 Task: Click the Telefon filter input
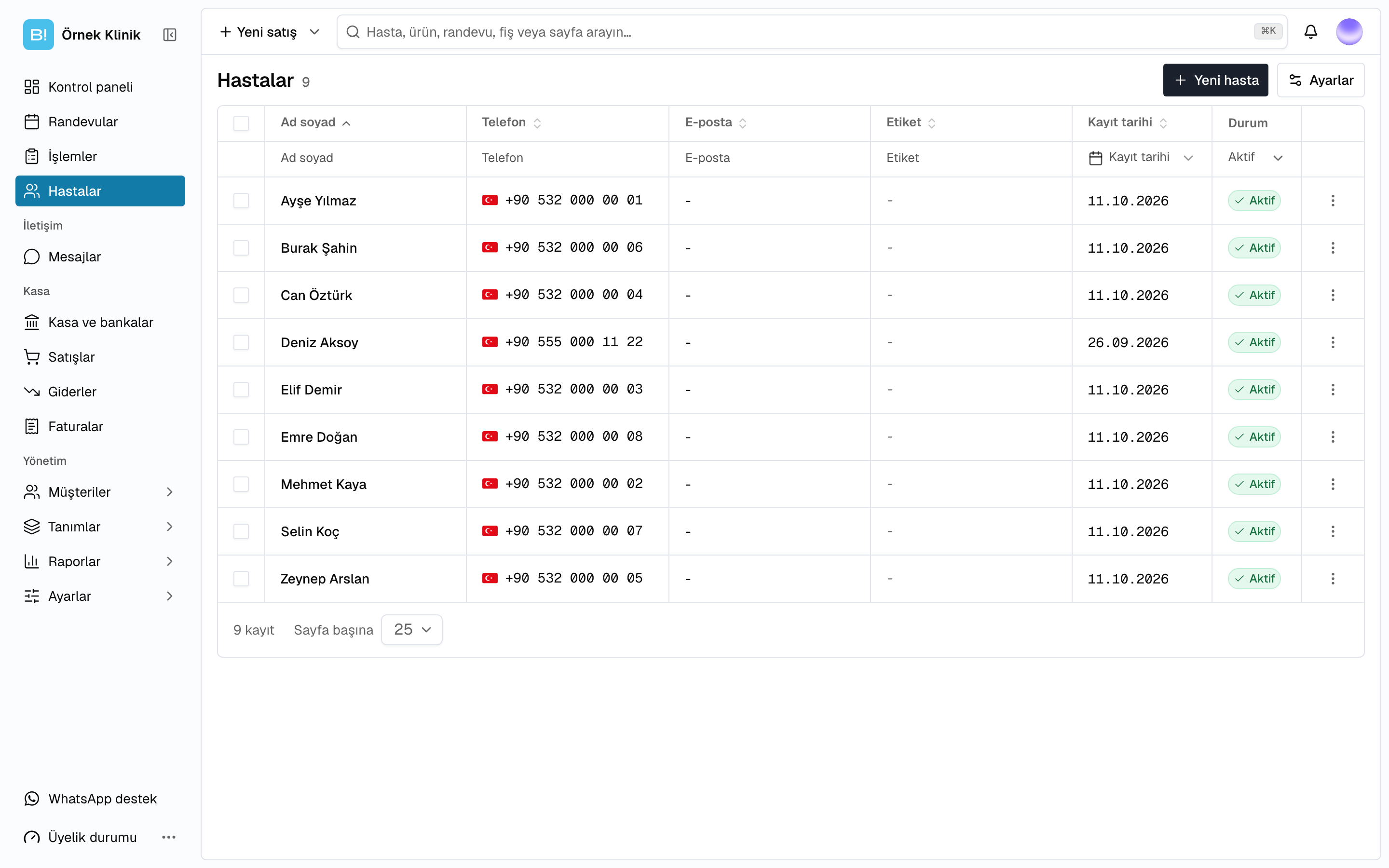click(567, 158)
